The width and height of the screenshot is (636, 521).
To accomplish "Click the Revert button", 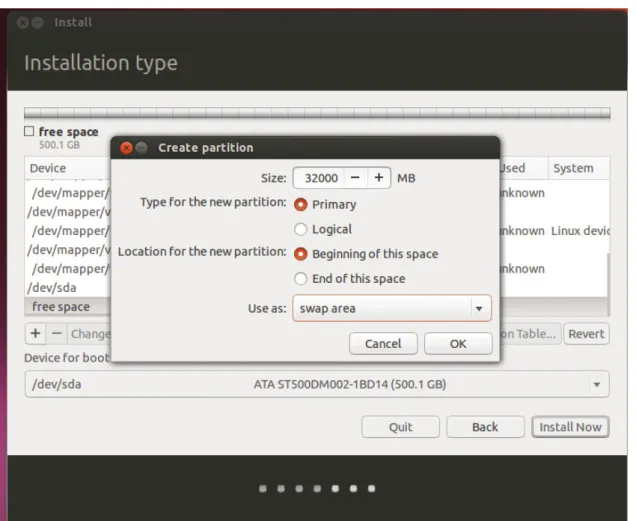I will coord(586,334).
